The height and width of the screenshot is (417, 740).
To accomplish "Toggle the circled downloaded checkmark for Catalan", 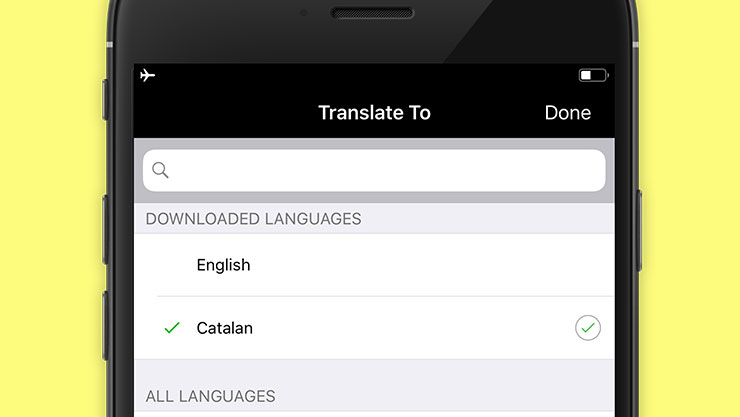I will (588, 328).
